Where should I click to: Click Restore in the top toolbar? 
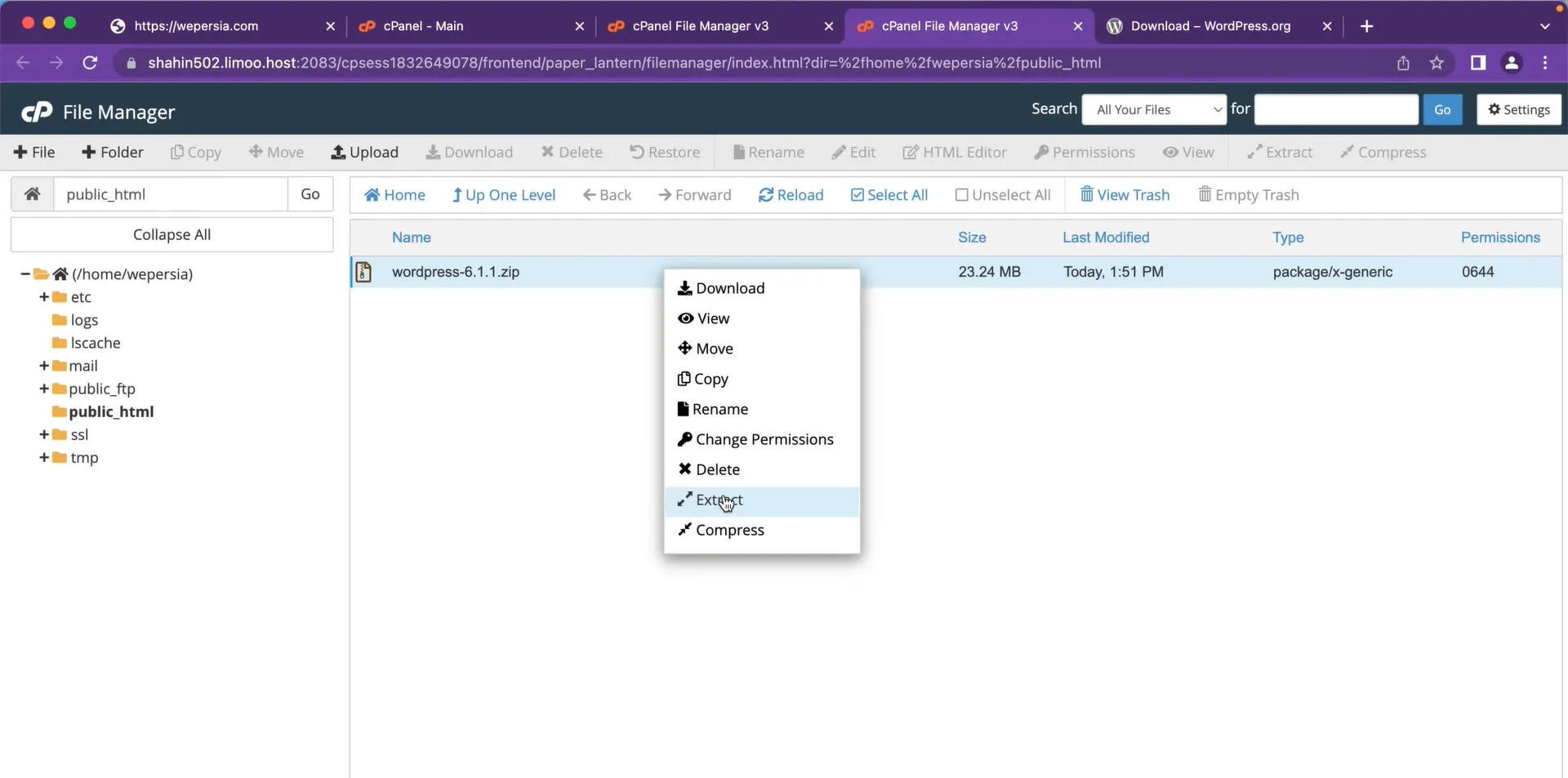[x=665, y=153]
